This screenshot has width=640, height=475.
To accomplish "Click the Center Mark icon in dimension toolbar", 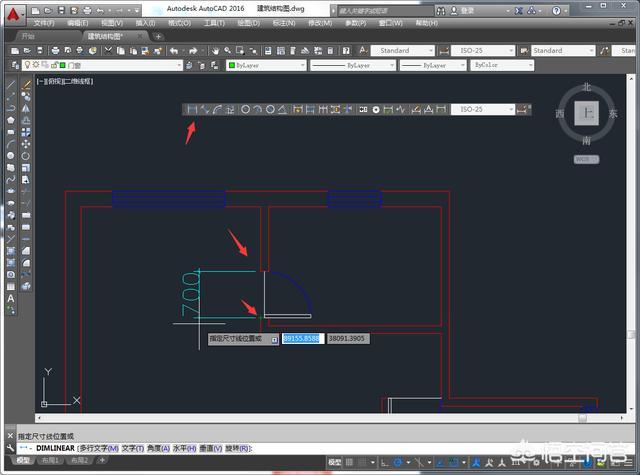I will (x=376, y=109).
